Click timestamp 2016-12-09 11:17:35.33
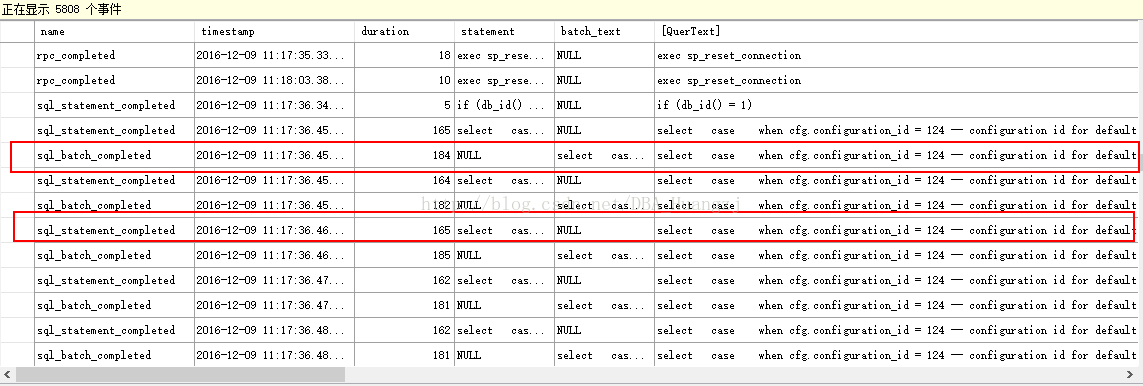Screen dimensions: 1143x386 270,55
